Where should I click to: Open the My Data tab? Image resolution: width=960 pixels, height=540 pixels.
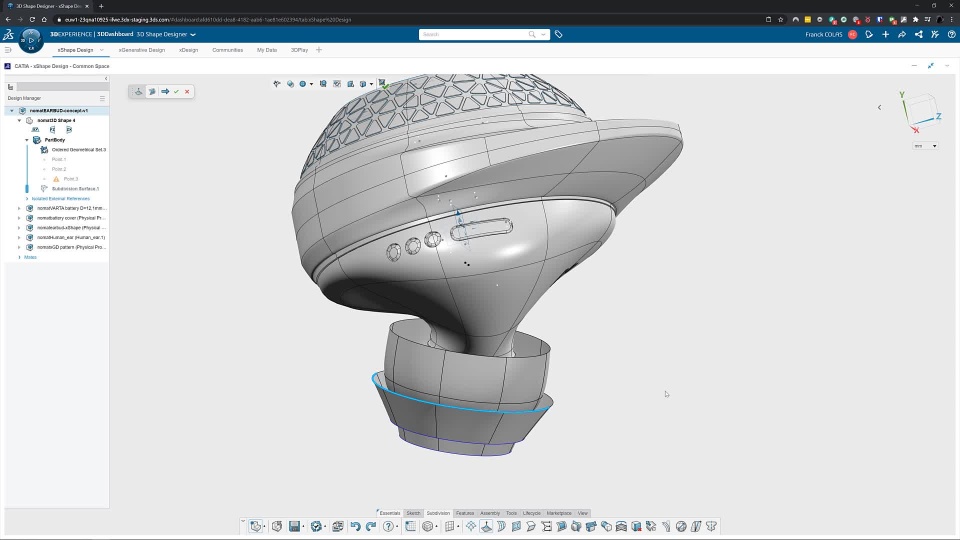[x=267, y=50]
